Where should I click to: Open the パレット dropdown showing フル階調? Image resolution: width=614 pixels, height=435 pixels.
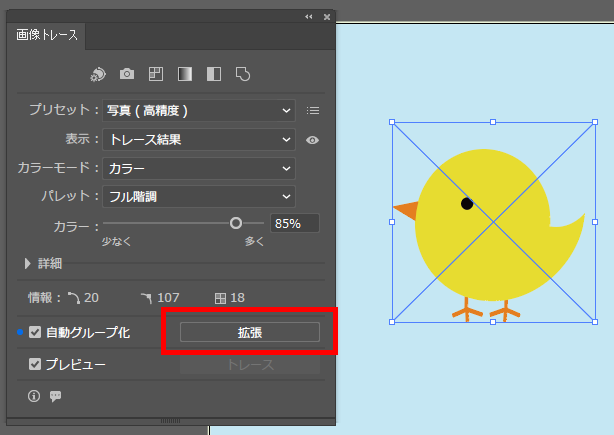(199, 197)
